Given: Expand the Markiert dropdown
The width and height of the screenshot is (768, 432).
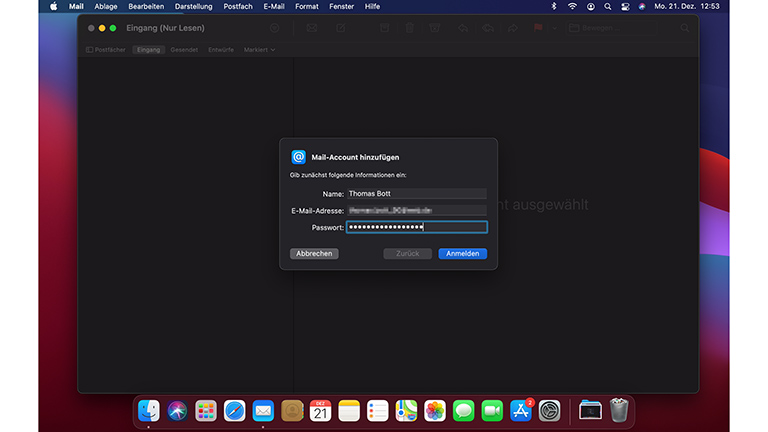Looking at the screenshot, I should pyautogui.click(x=259, y=49).
